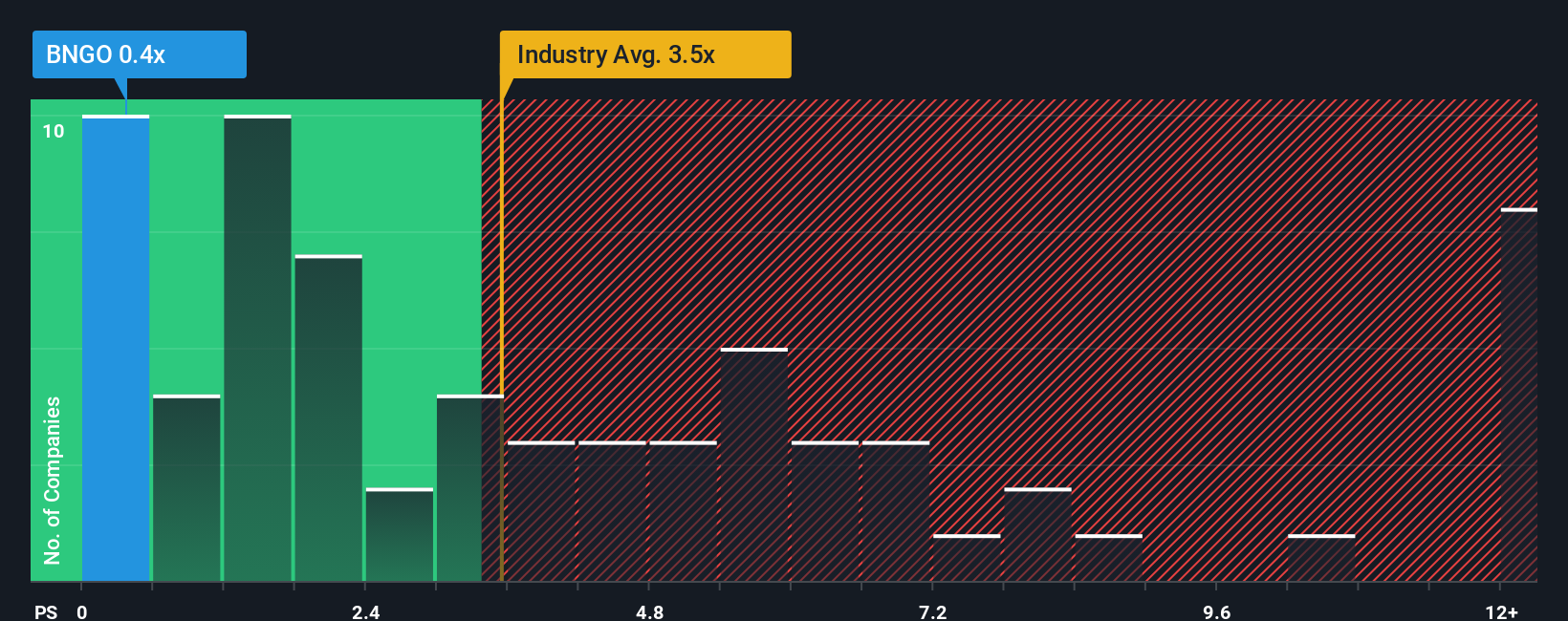Viewport: 1568px width, 621px height.
Task: Click the PS 7.2 axis label
Action: (x=932, y=611)
